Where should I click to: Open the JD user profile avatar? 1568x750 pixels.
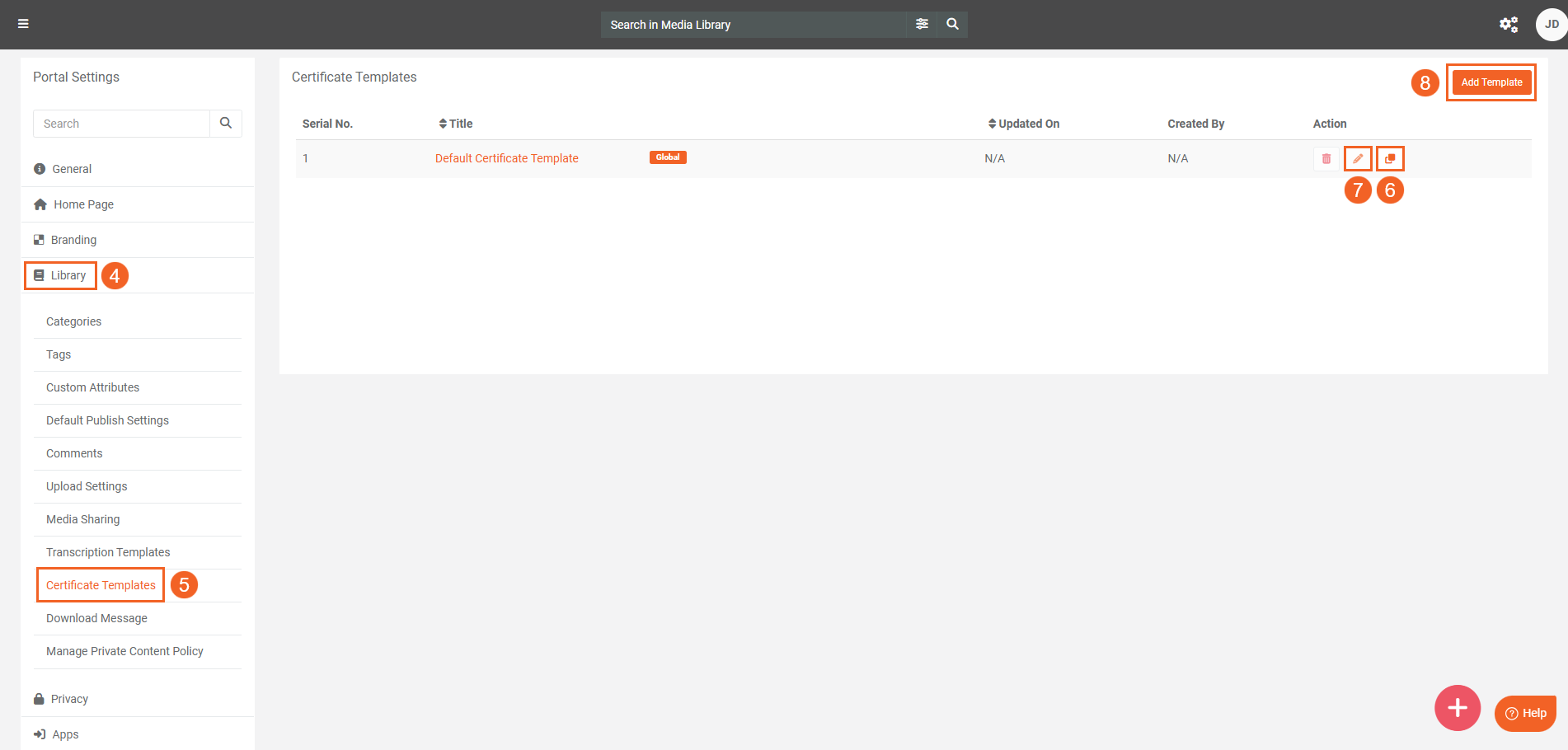pyautogui.click(x=1551, y=25)
